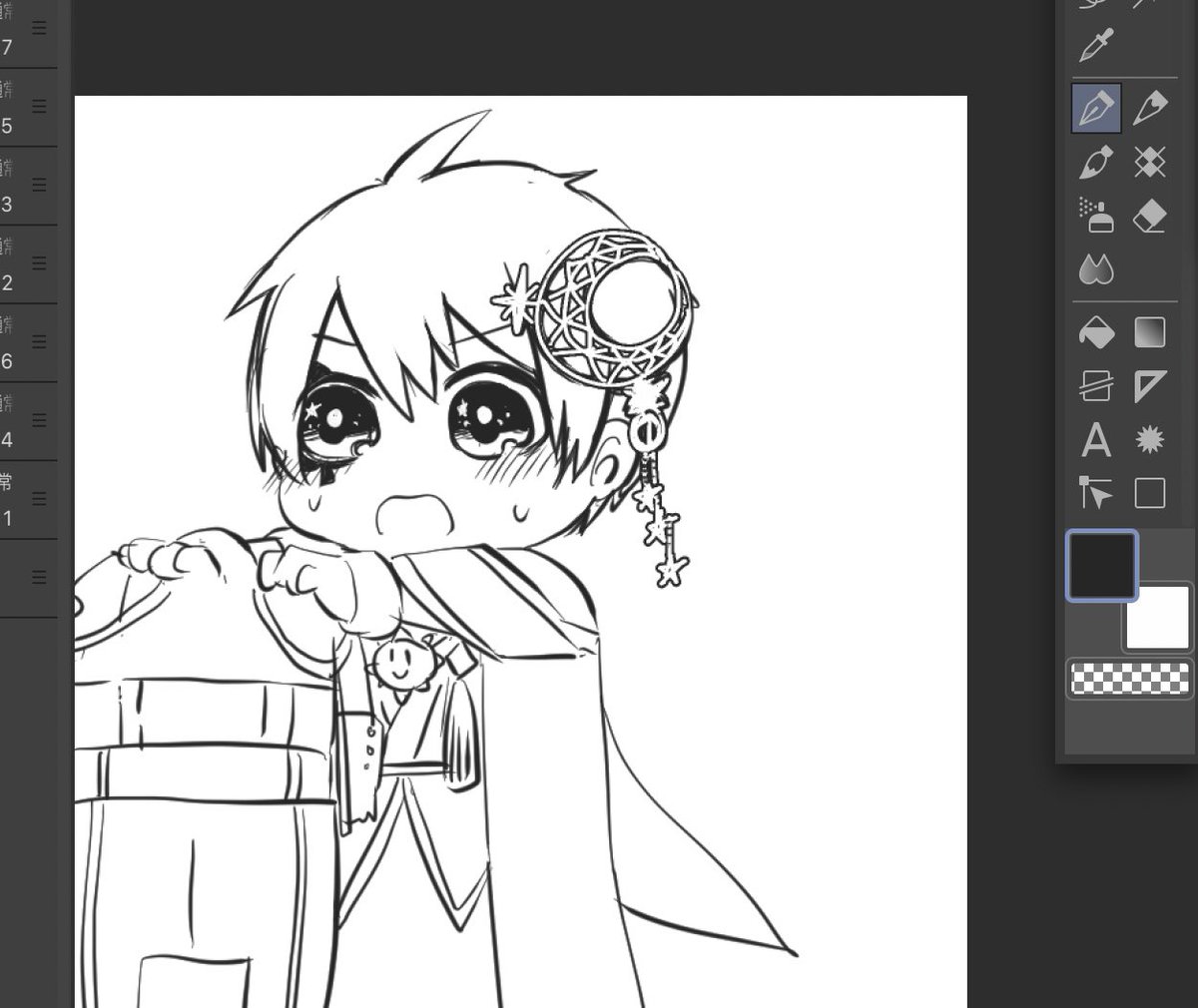
Task: Grab the handle of layer 7
Action: click(x=39, y=27)
